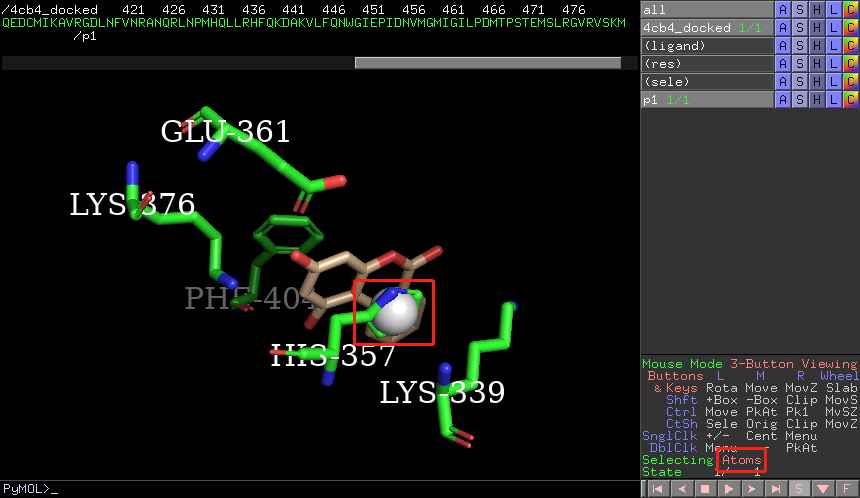The height and width of the screenshot is (498, 860).
Task: Click the Atoms selecting mode text
Action: (x=741, y=460)
